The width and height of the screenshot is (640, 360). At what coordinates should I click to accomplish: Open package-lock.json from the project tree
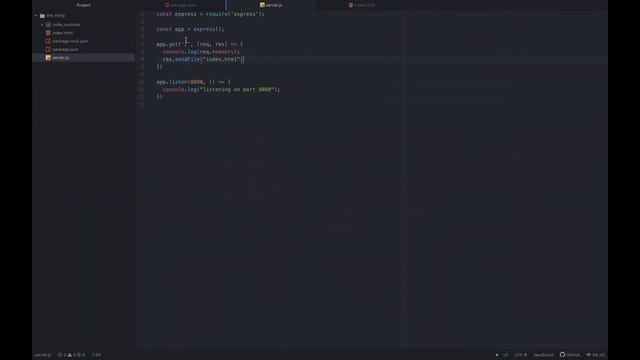pos(70,41)
